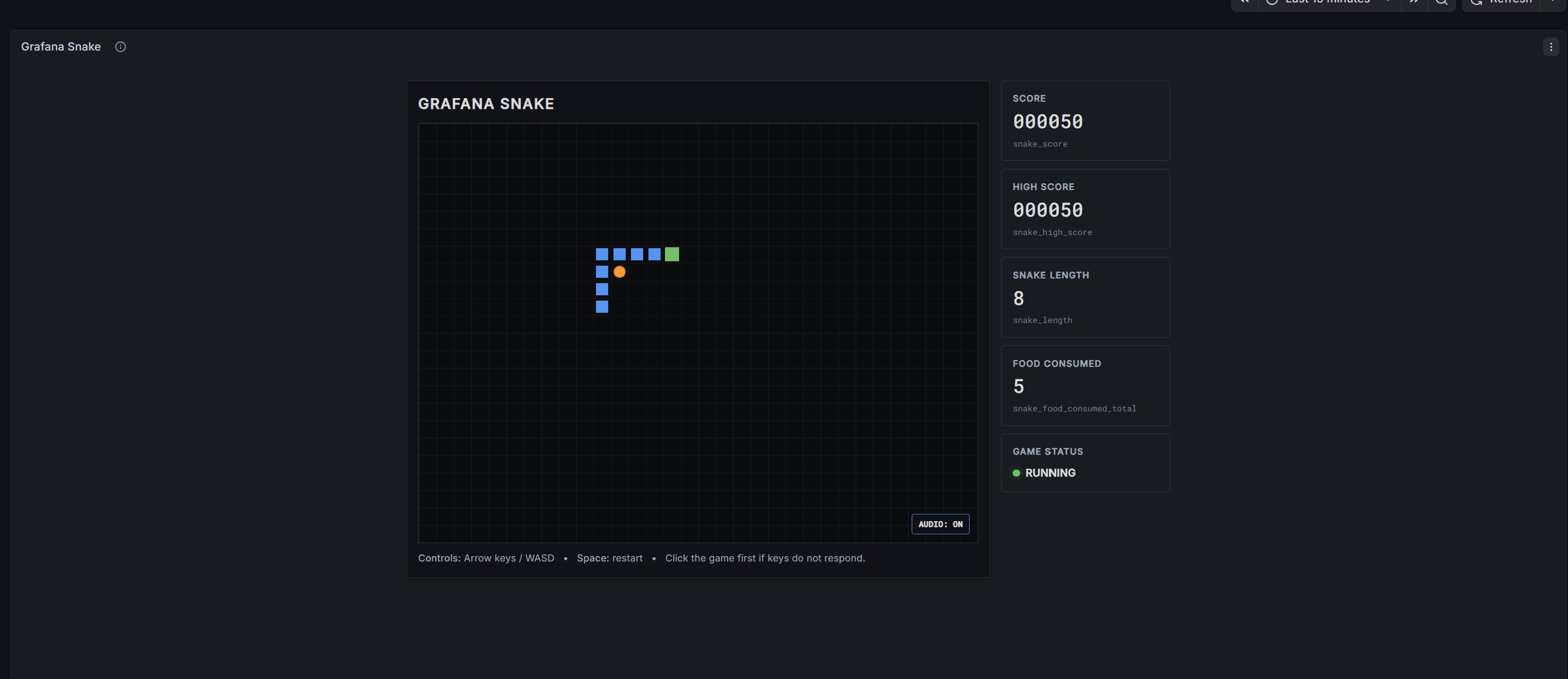Toggle the AUDIO: ON button
The image size is (1568, 679).
(940, 524)
